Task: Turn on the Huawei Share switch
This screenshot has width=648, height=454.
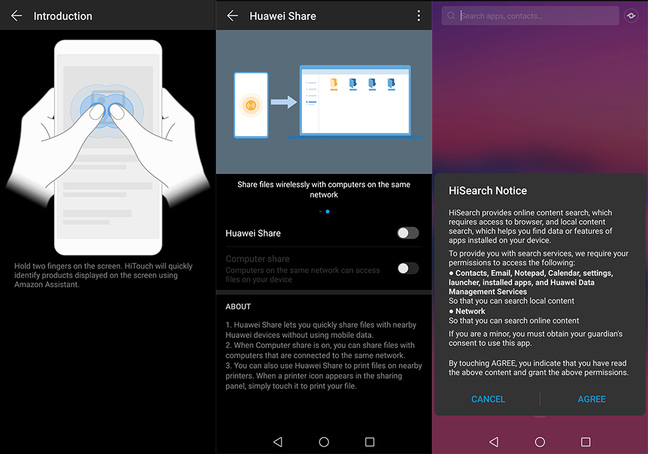Action: [408, 233]
